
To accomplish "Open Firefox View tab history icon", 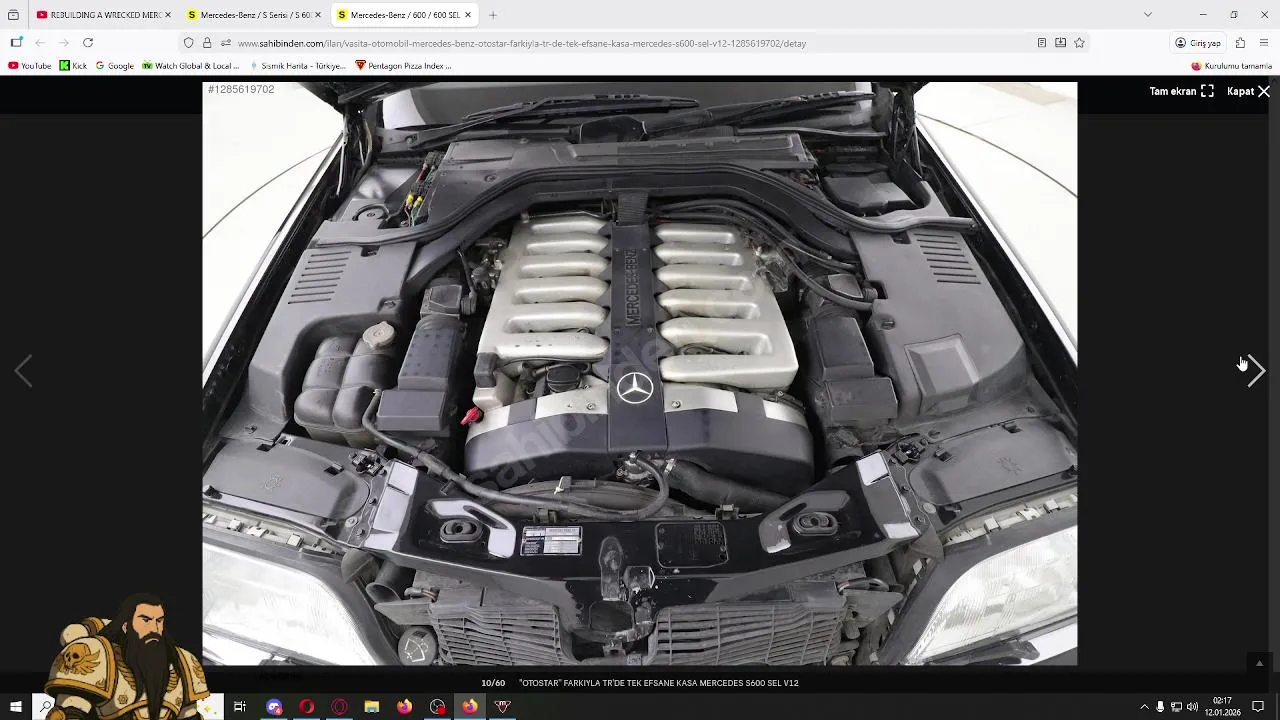I will click(13, 15).
